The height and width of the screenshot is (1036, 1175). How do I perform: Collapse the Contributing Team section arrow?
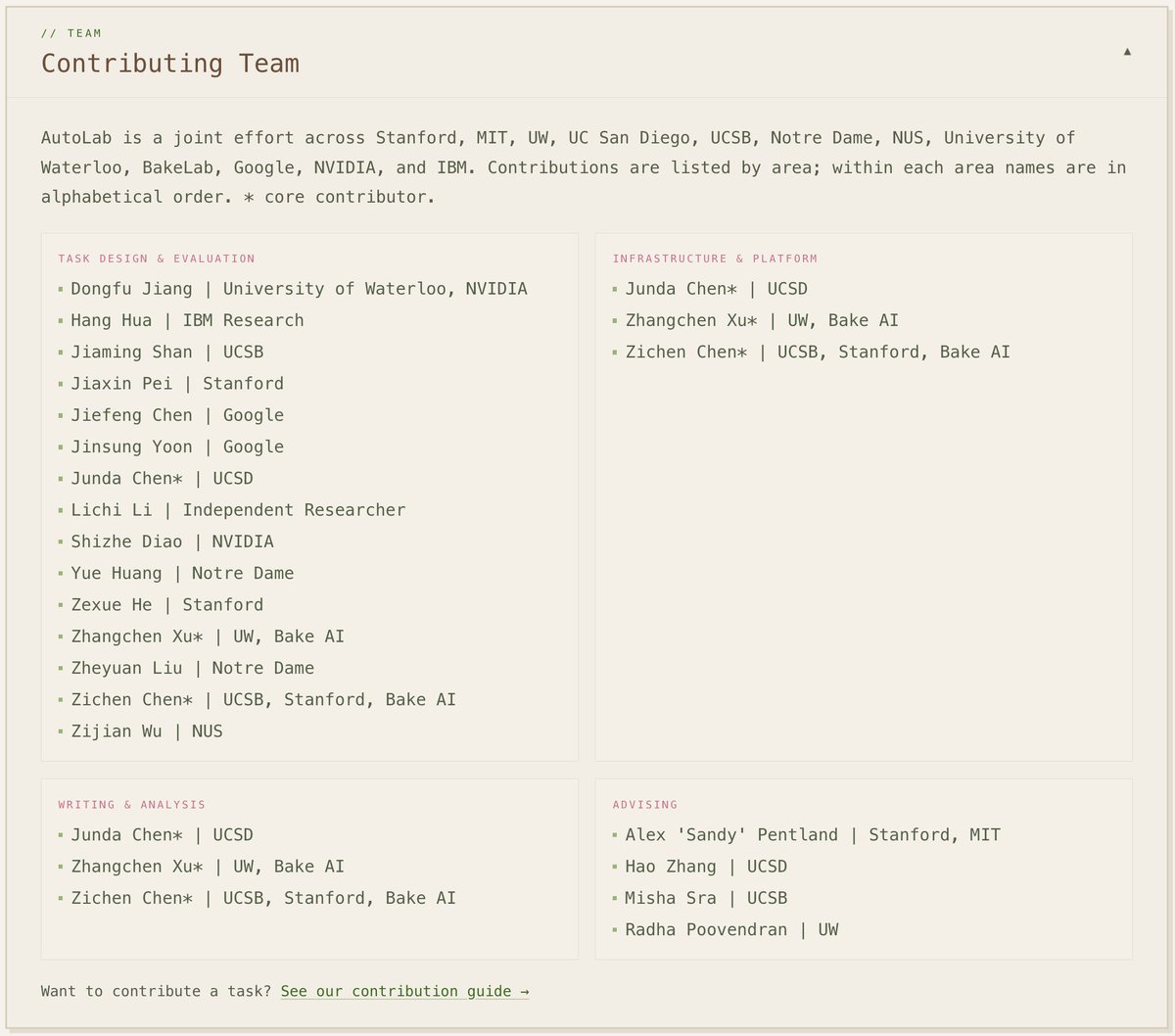(x=1127, y=52)
